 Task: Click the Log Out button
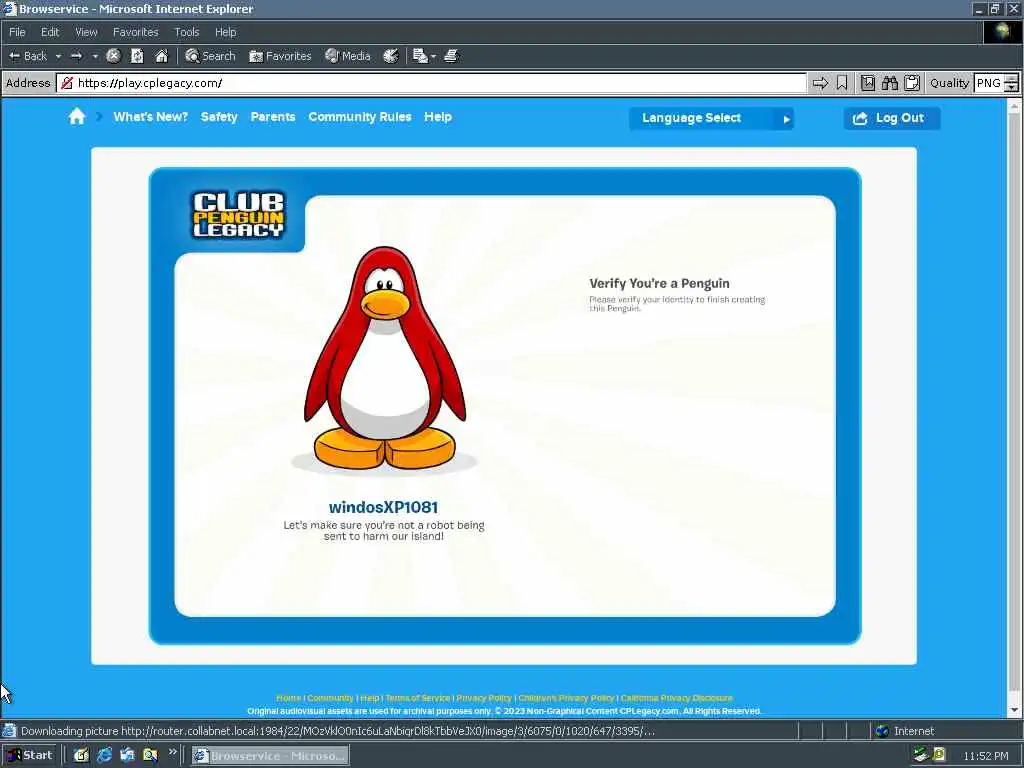[x=891, y=118]
